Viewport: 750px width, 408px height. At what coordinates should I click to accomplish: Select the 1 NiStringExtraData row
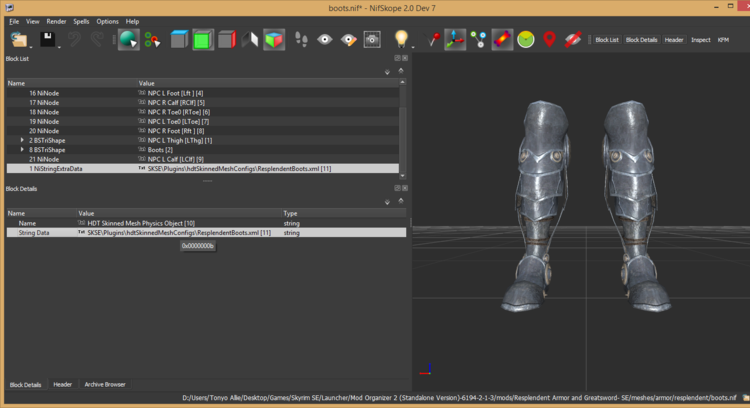pyautogui.click(x=203, y=168)
